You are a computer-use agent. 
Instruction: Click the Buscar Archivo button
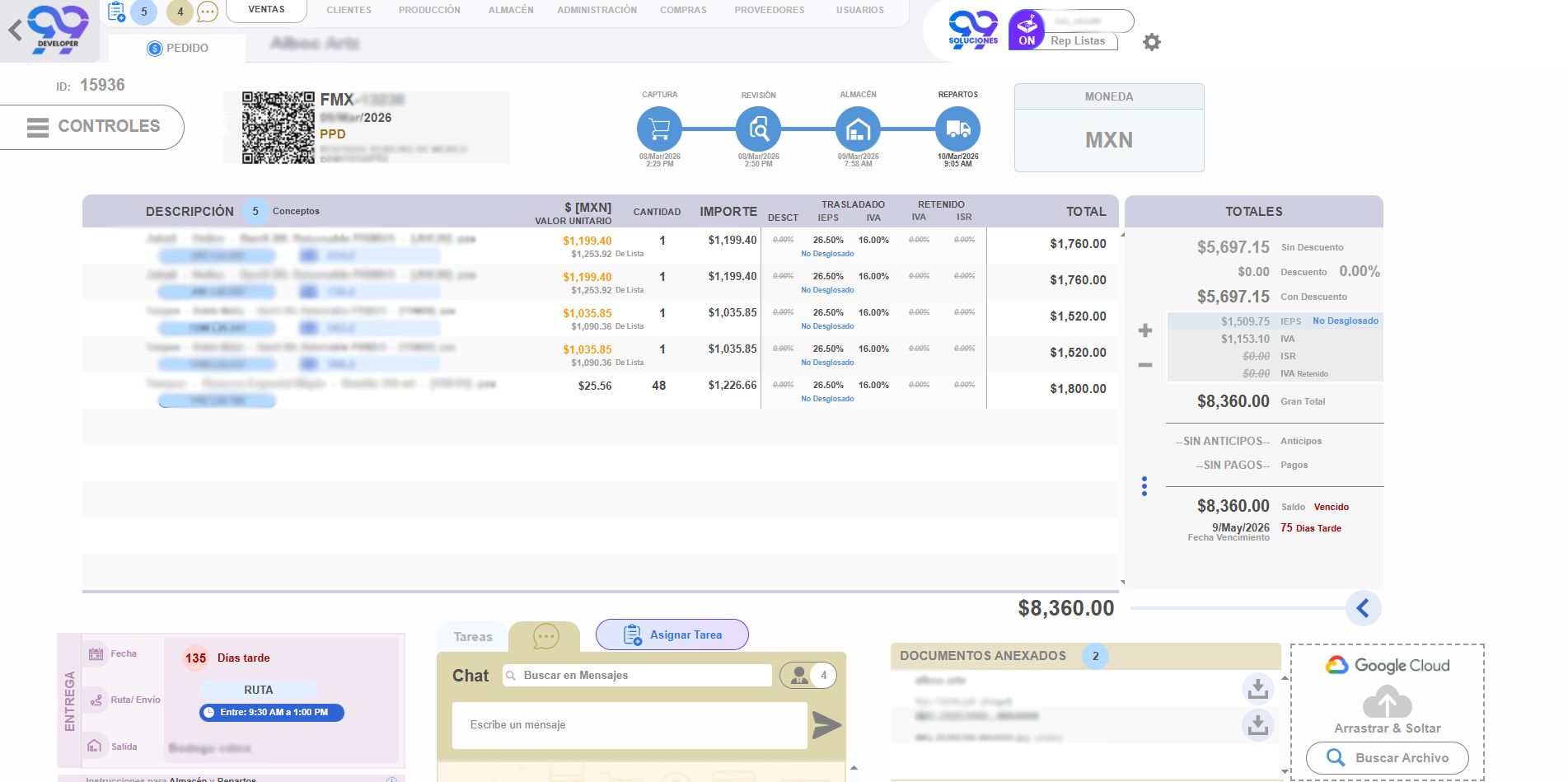tap(1388, 757)
